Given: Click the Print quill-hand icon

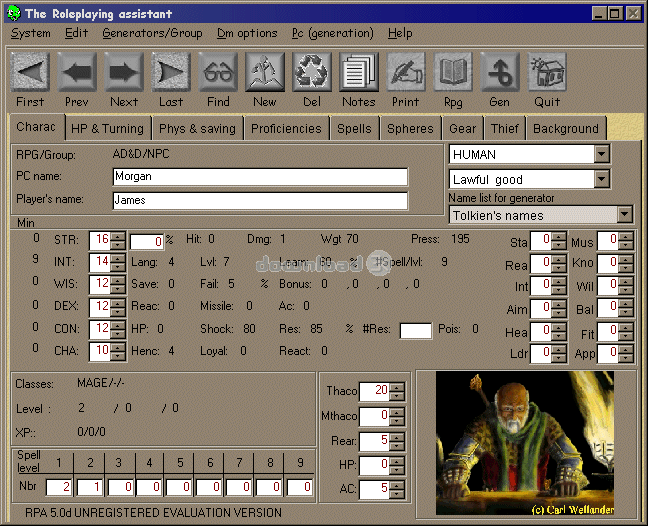Looking at the screenshot, I should [x=406, y=72].
